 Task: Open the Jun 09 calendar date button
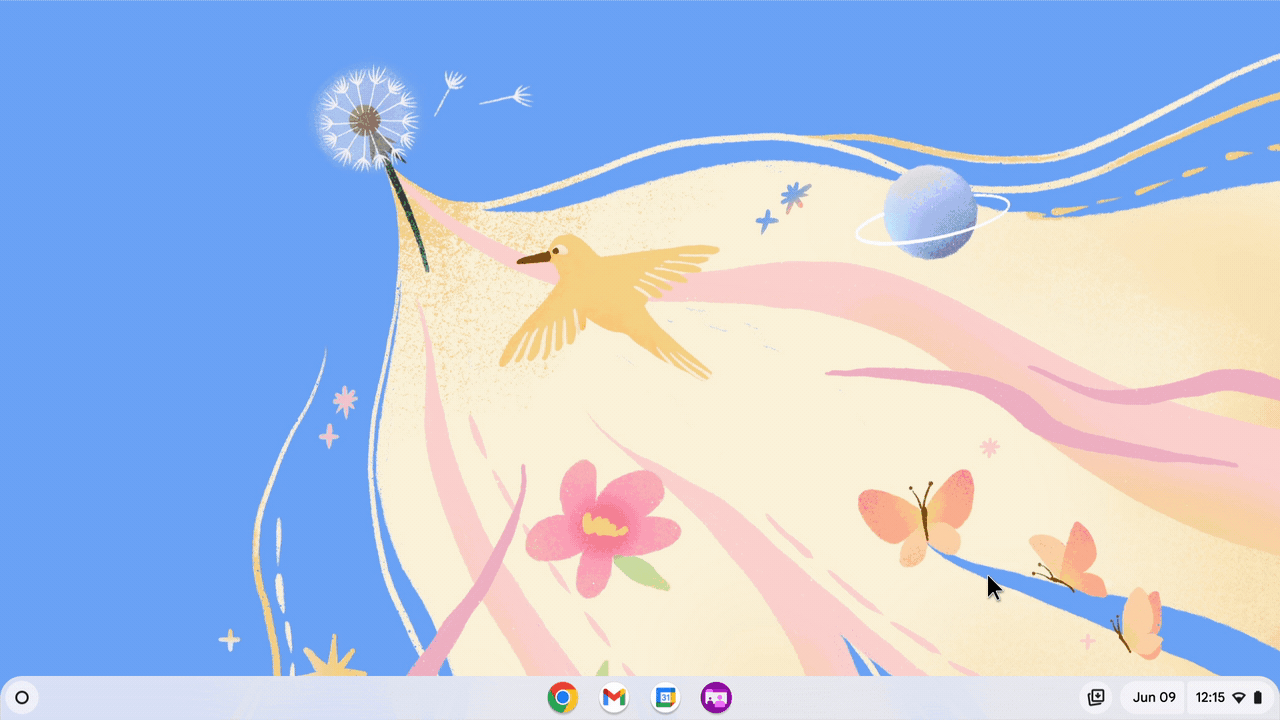pos(1154,698)
